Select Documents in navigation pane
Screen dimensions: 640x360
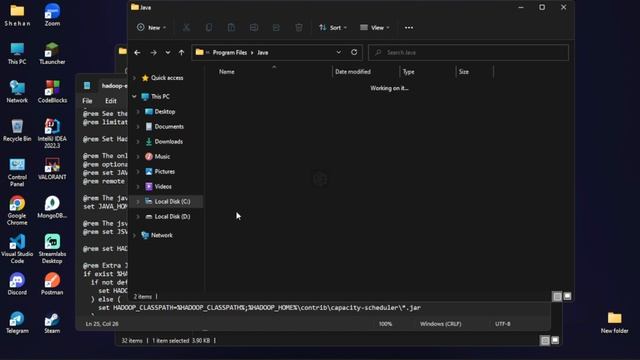coord(169,127)
